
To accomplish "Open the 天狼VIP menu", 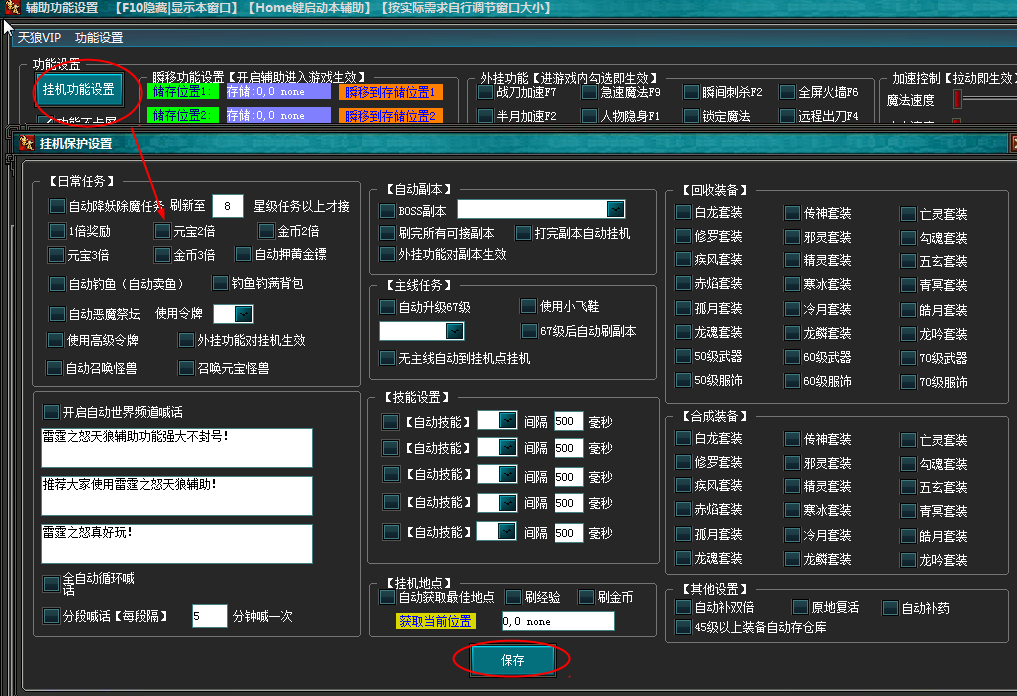I will (x=39, y=38).
